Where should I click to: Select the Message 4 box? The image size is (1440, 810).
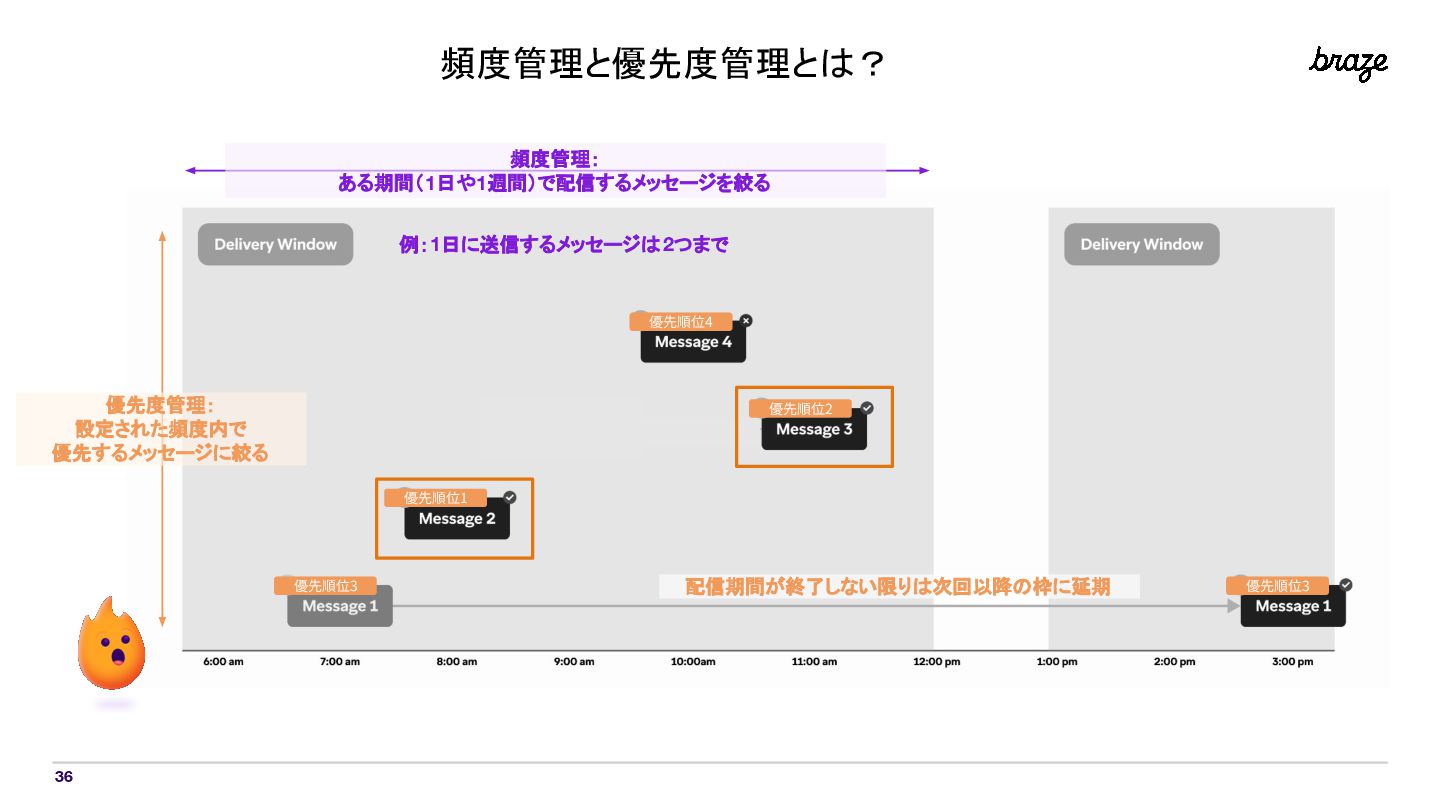693,342
